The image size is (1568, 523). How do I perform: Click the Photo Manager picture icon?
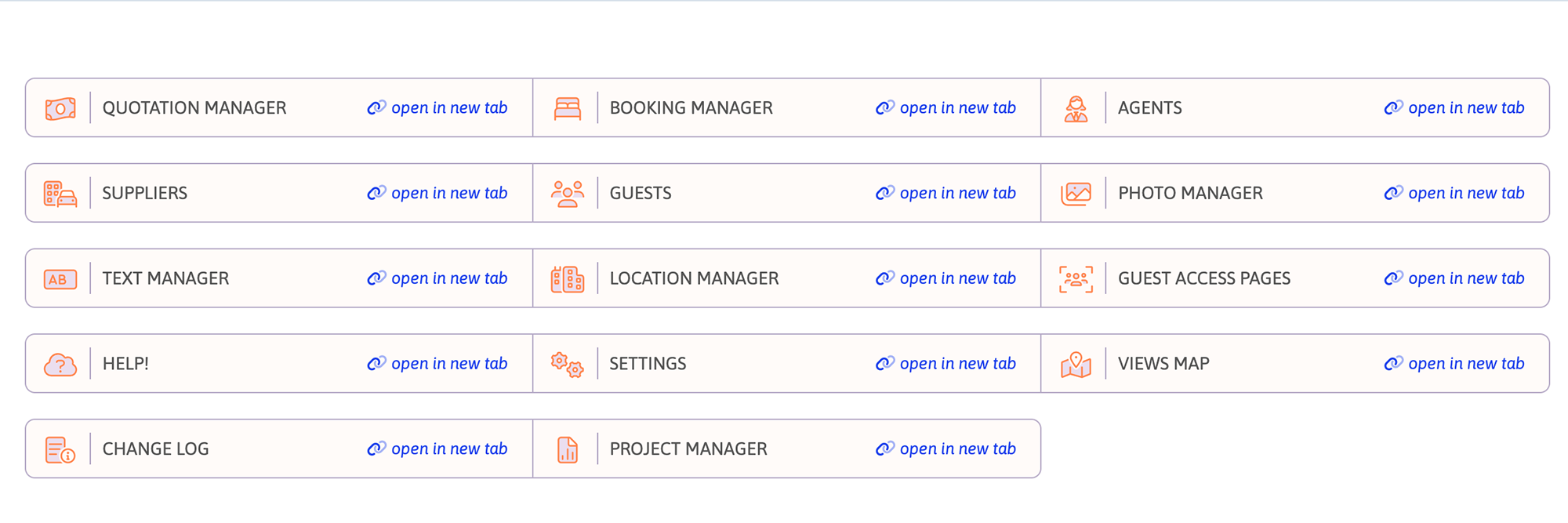[1076, 194]
